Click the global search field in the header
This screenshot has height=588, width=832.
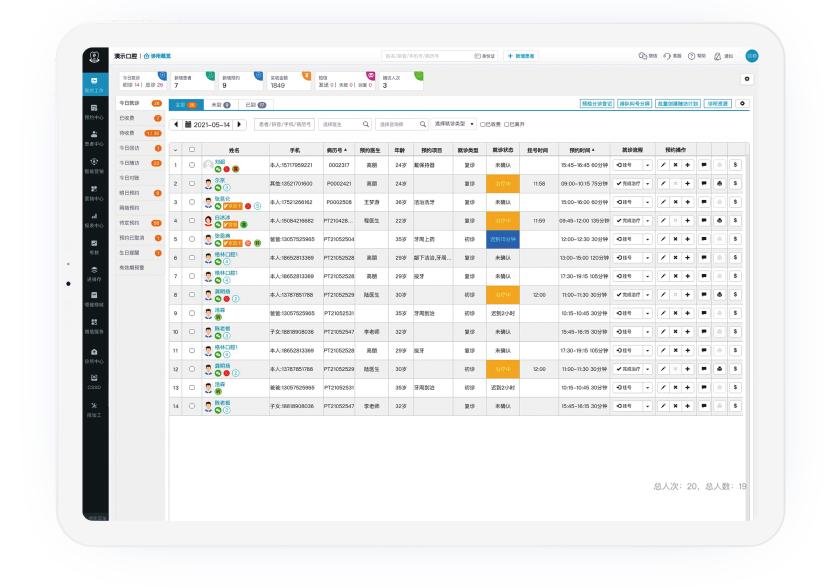pyautogui.click(x=439, y=56)
